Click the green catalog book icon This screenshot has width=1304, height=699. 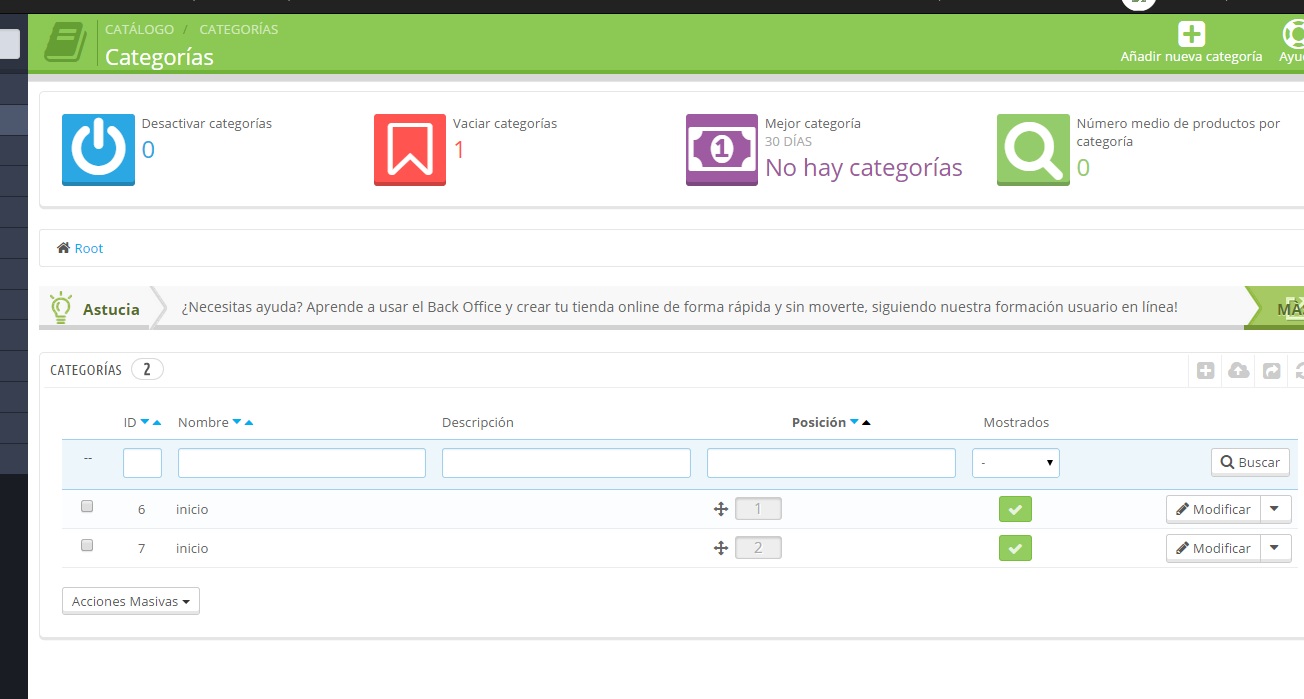tap(66, 43)
